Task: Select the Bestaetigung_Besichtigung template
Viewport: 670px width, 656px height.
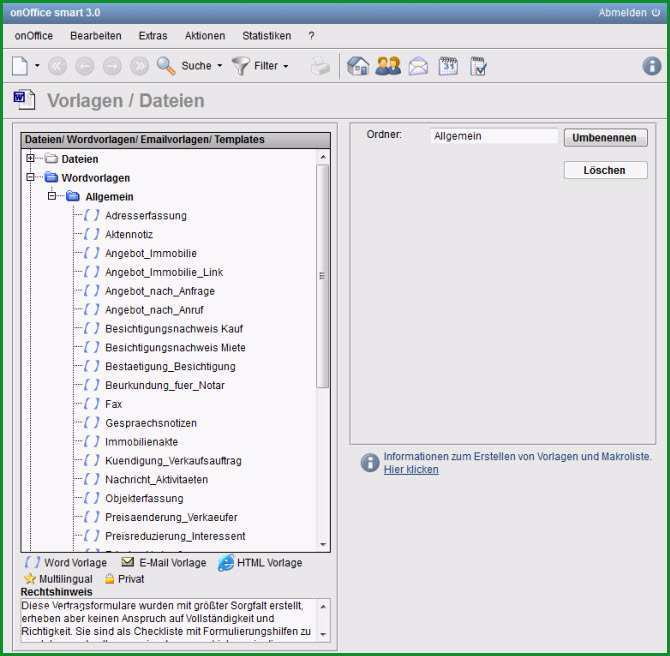Action: (170, 366)
